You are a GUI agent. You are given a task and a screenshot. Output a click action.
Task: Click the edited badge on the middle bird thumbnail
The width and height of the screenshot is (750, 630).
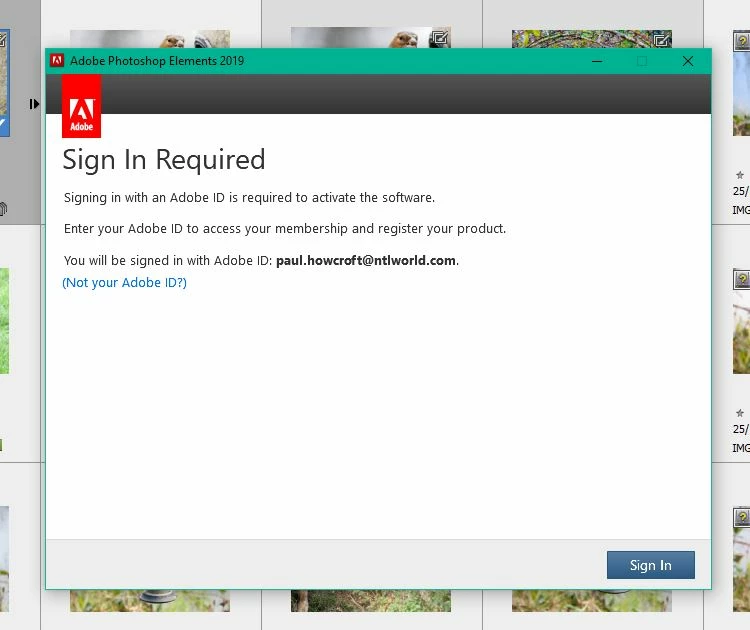point(439,38)
